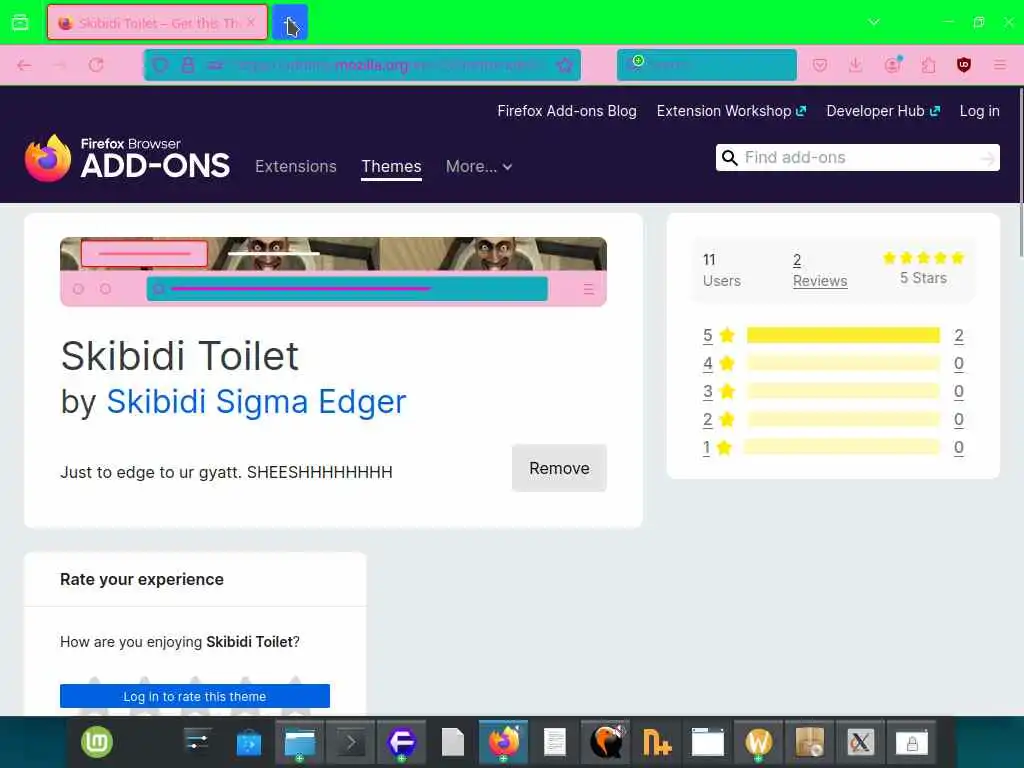
Task: Open gold W app taskbar icon
Action: 758,743
